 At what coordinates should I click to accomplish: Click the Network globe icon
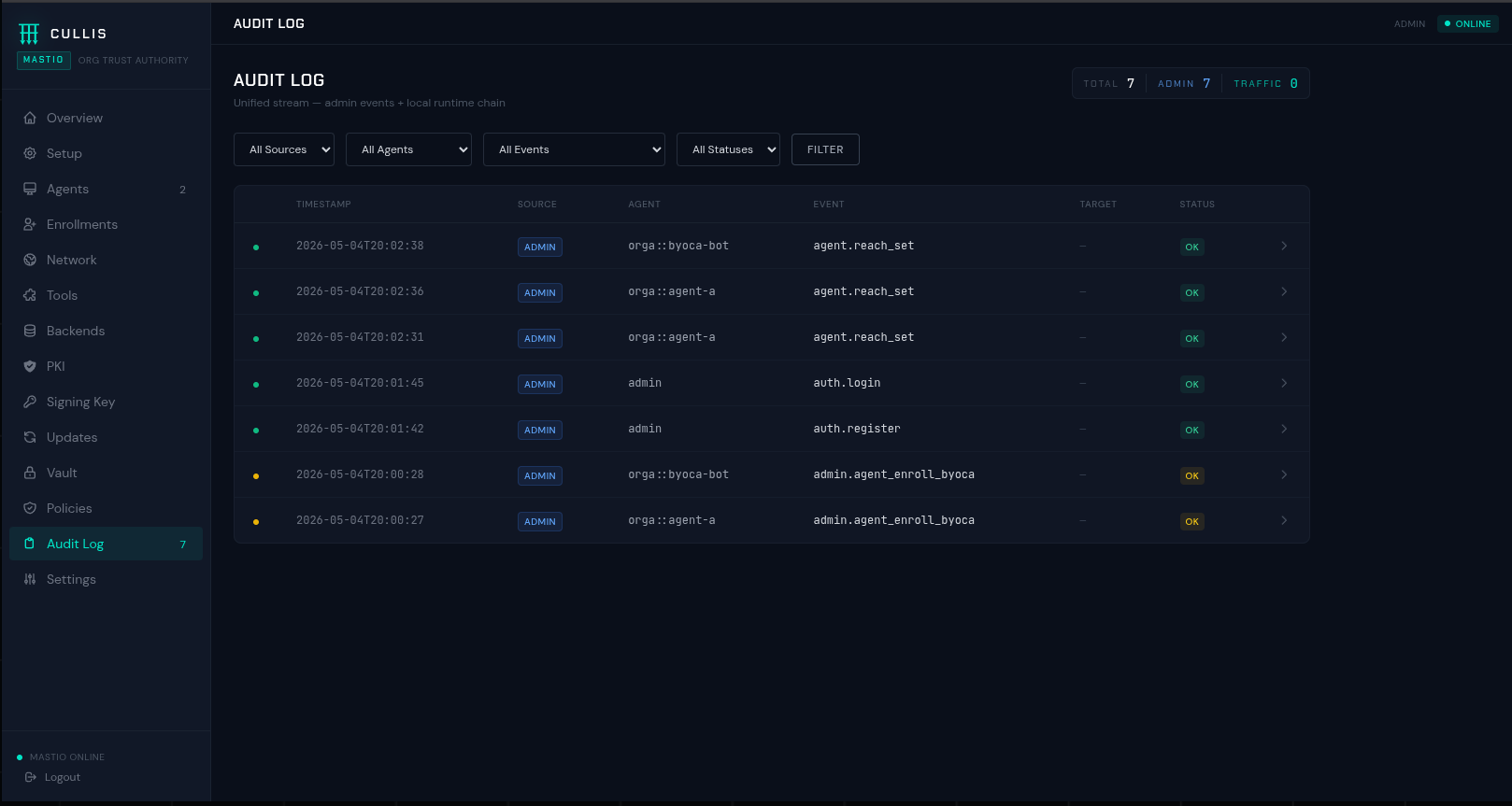pos(30,260)
